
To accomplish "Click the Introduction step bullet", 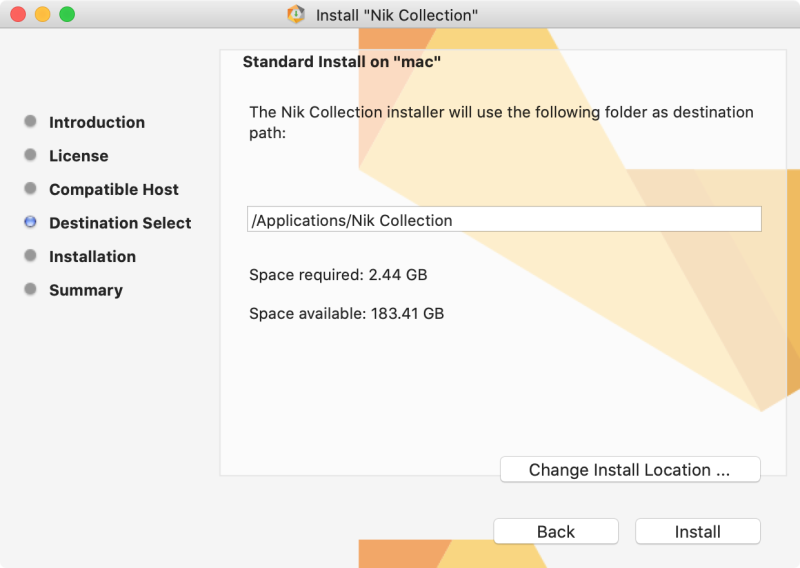I will pyautogui.click(x=30, y=122).
